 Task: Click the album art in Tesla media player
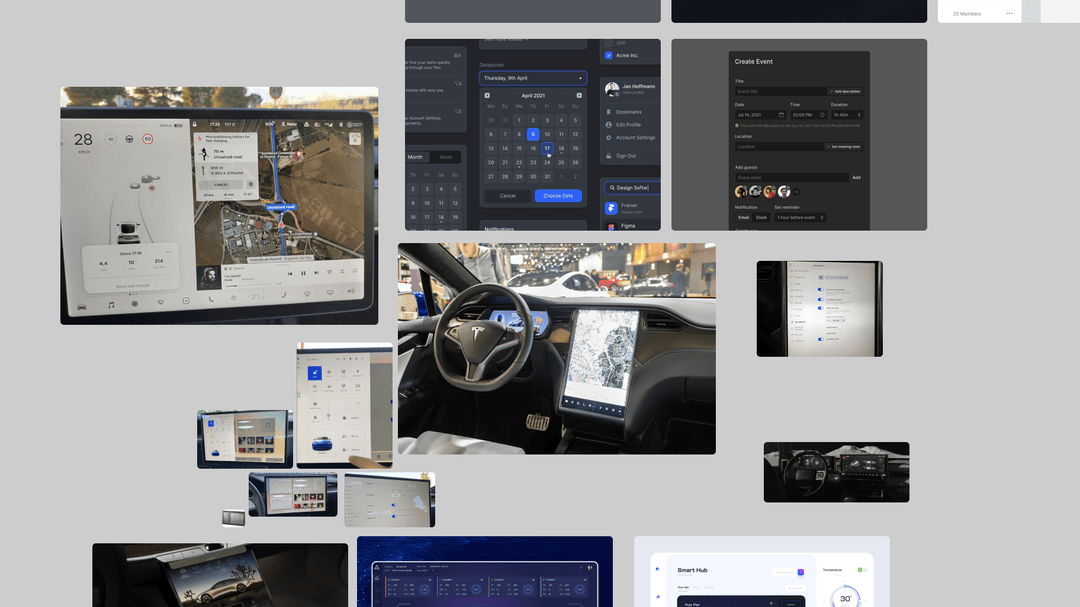[209, 277]
